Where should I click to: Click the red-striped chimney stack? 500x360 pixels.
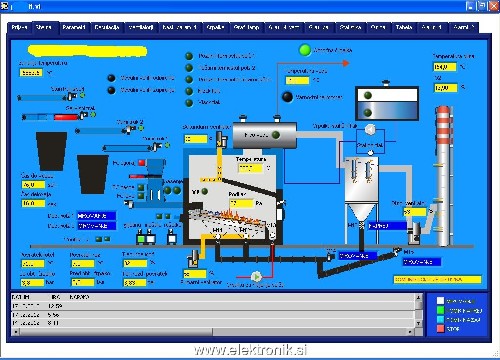point(444,176)
